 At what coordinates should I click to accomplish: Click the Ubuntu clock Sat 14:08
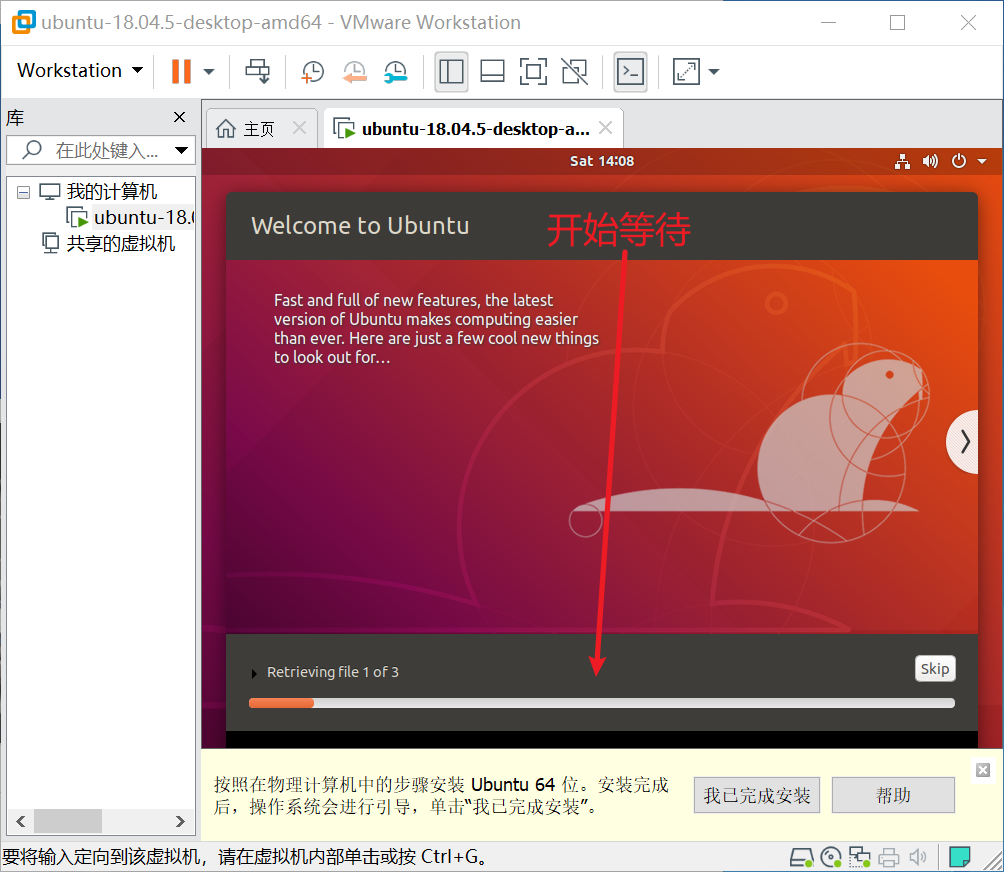pos(602,161)
